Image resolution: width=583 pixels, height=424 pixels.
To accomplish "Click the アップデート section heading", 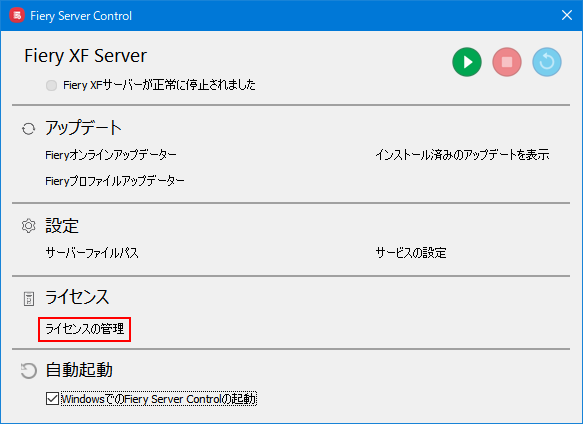I will (84, 128).
